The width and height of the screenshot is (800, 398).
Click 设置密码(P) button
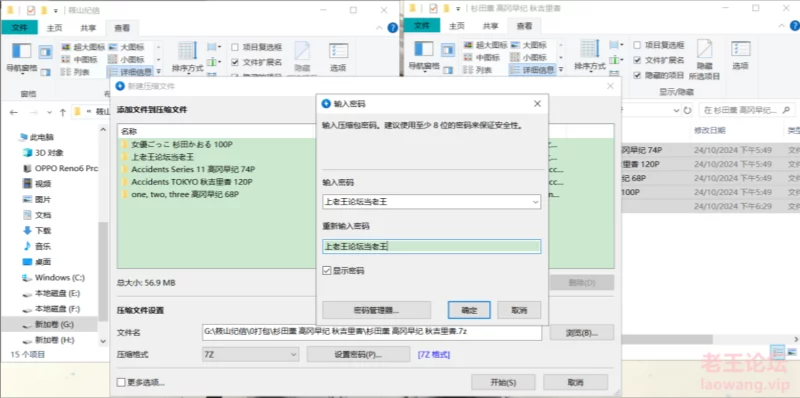click(x=358, y=354)
